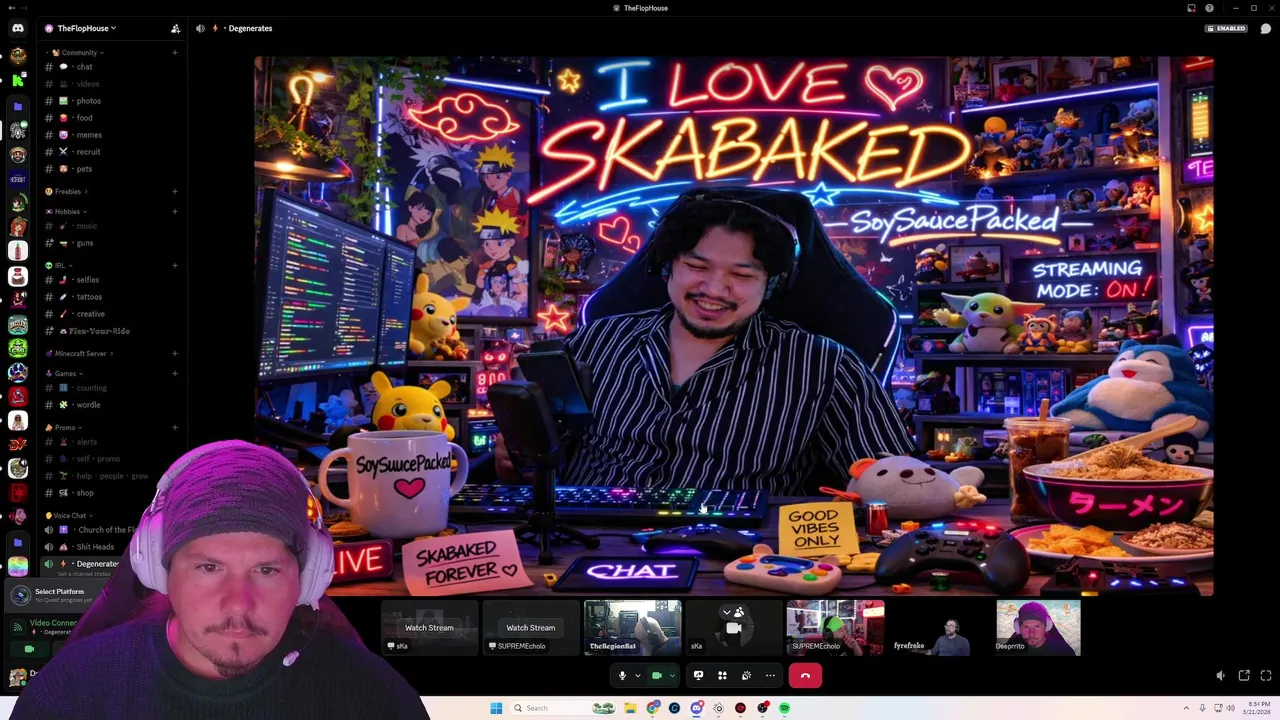Select SUPREMEcholo camera tile
Viewport: 1280px width, 720px height.
(835, 628)
